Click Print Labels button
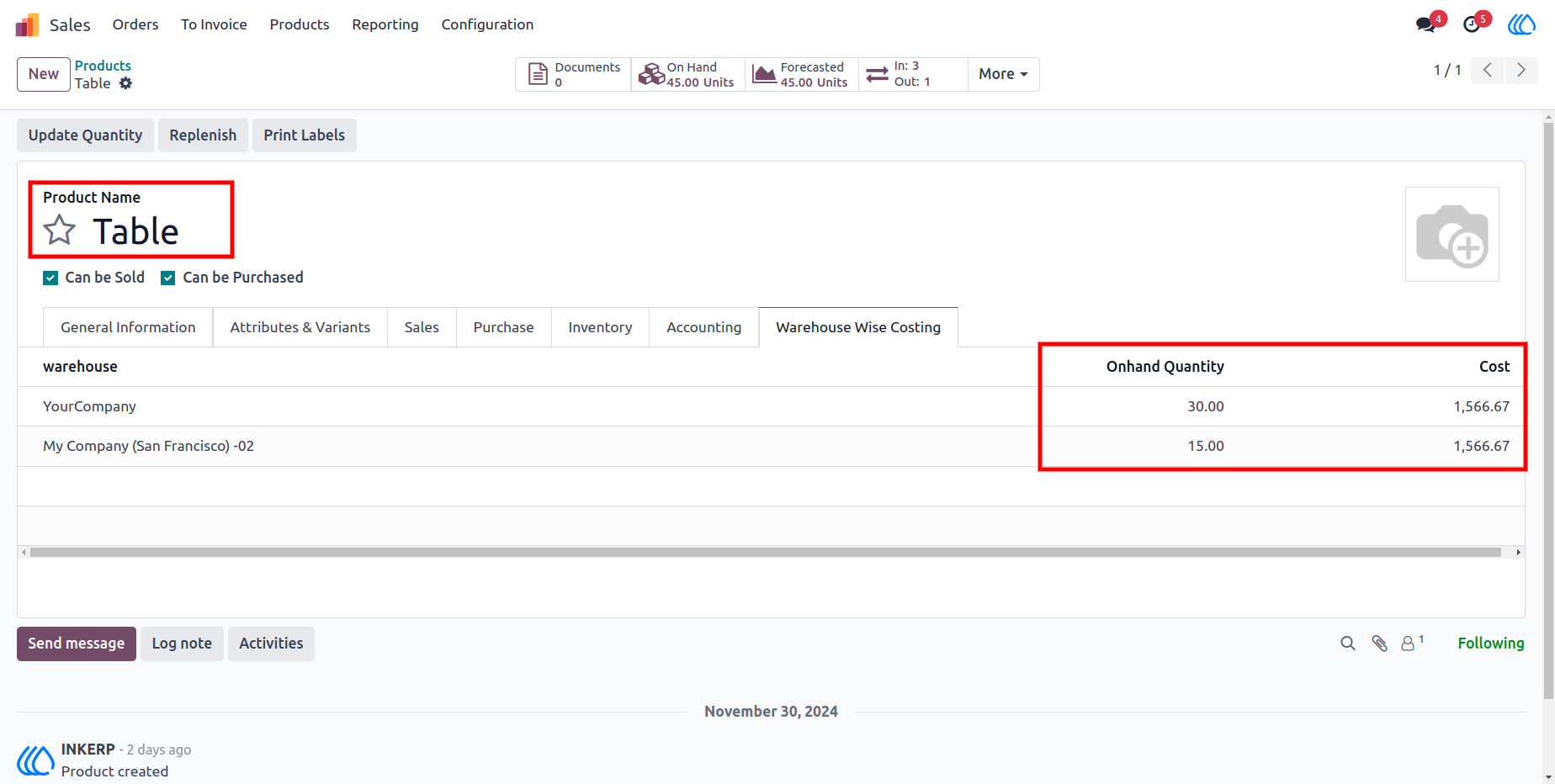 (305, 135)
